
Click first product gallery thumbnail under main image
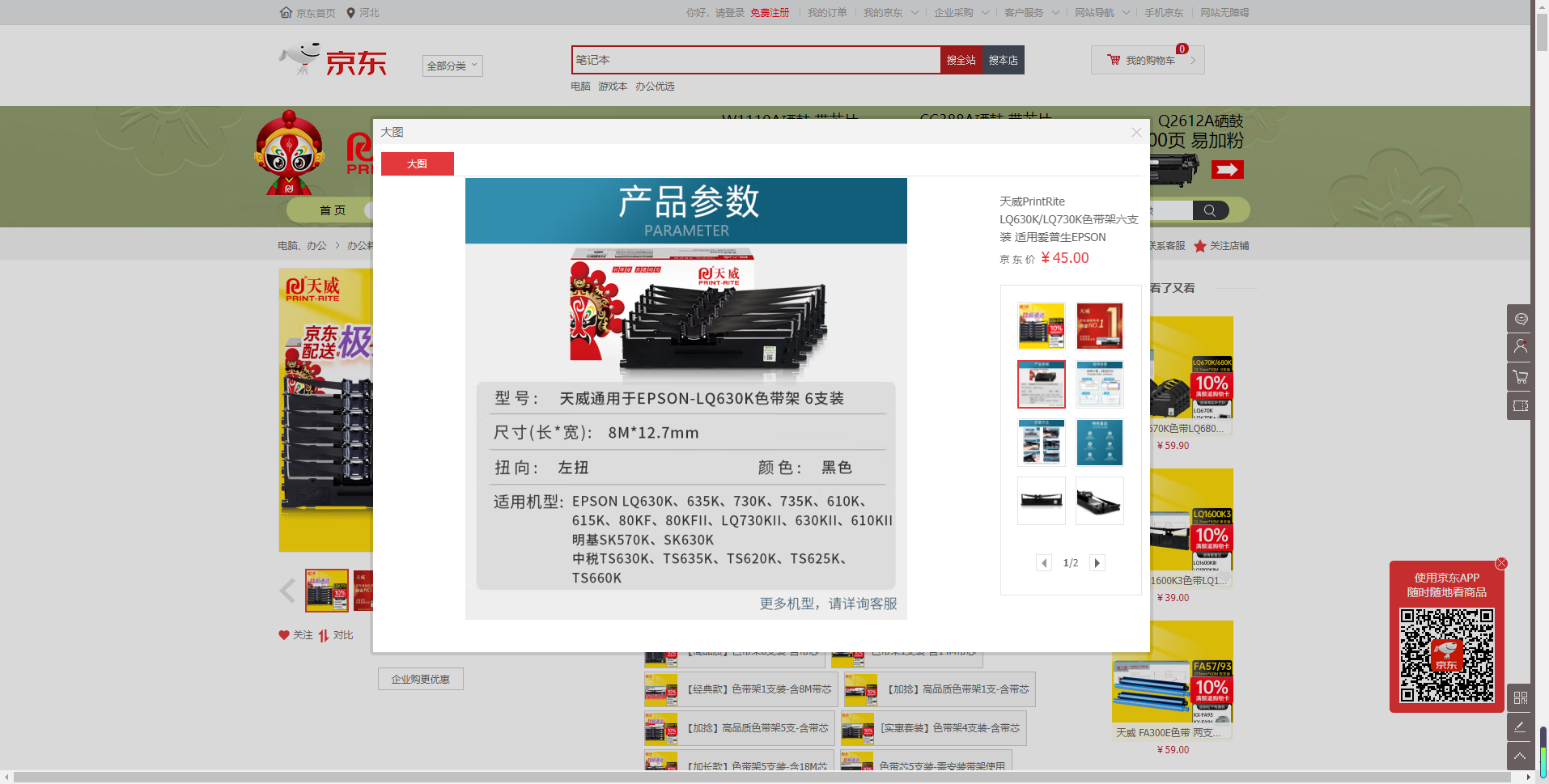click(x=327, y=591)
